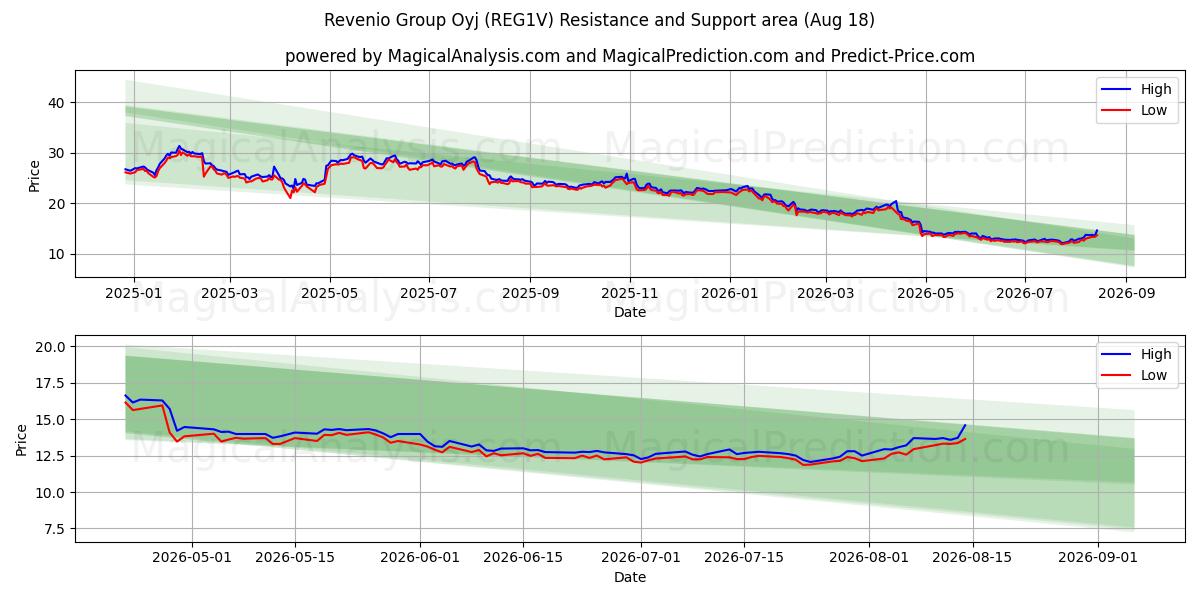
Task: Click the bottom chart's 'Price' axis label
Action: tap(23, 439)
